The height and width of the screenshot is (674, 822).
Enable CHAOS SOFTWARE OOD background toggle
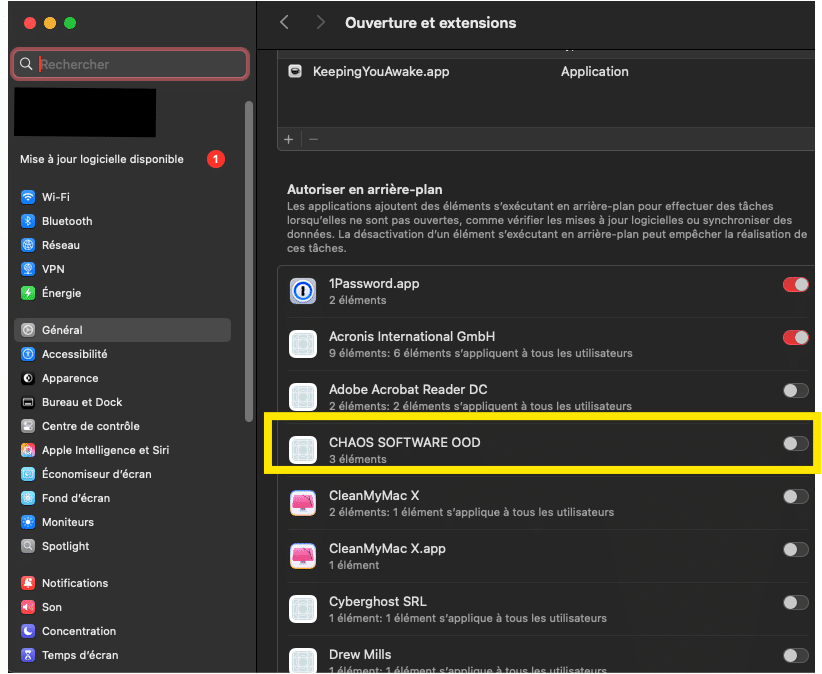[795, 443]
